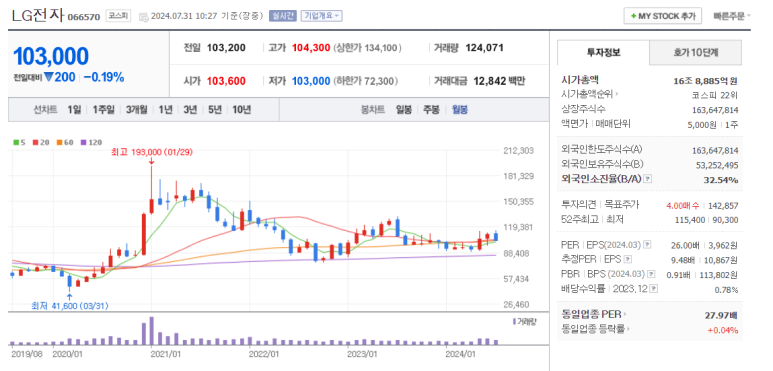Screen dimensions: 773x371
Task: Click the 전일 value 103,200
Action: (x=226, y=48)
